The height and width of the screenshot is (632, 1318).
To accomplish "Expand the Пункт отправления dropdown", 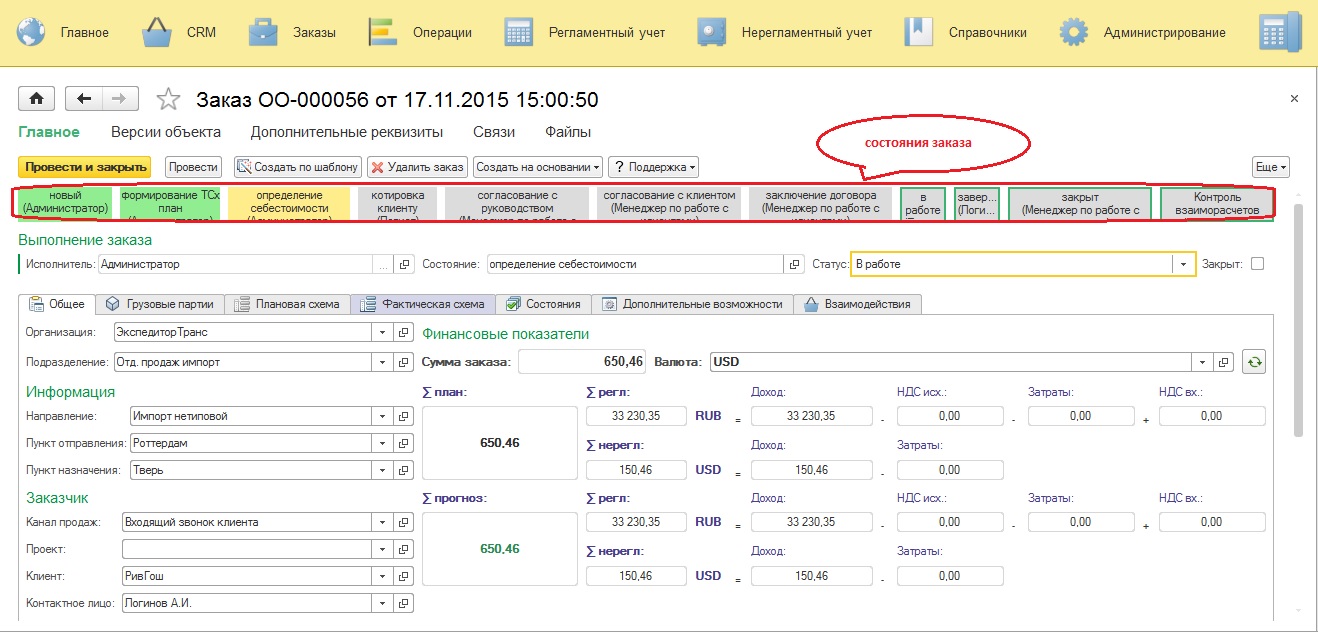I will pos(383,443).
